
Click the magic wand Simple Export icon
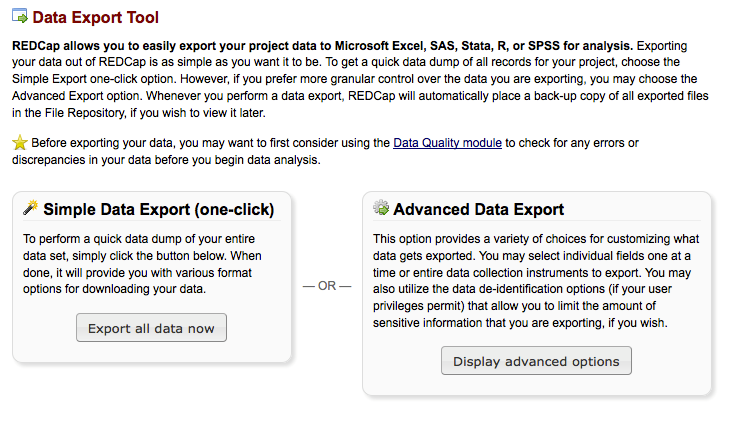[31, 209]
